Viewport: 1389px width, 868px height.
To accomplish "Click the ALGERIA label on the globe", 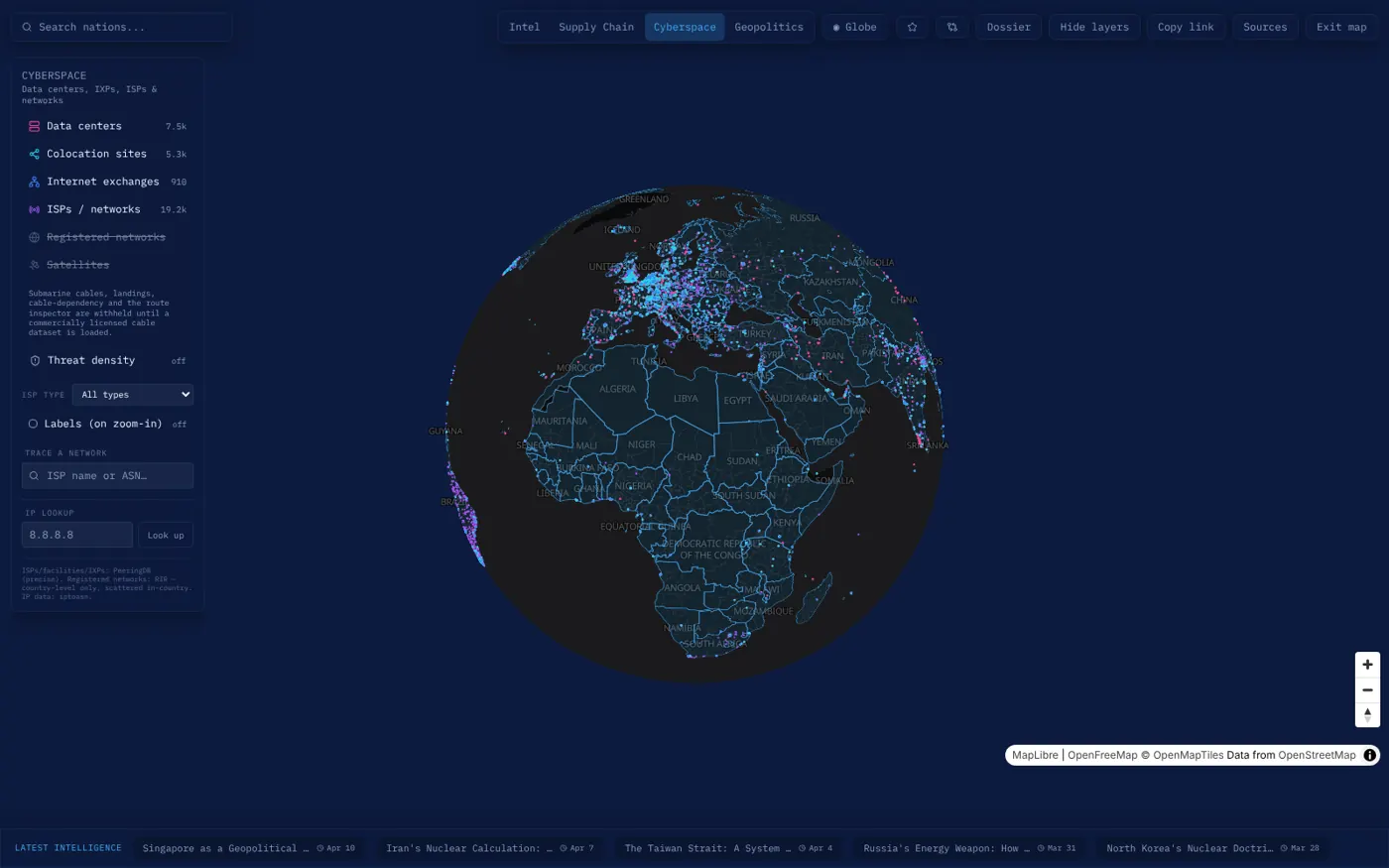I will click(x=617, y=389).
